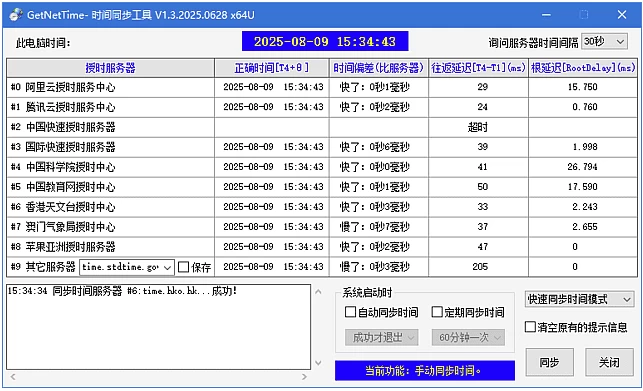This screenshot has height=391, width=643.
Task: Click the GetNetTime app icon in title bar
Action: pos(16,15)
